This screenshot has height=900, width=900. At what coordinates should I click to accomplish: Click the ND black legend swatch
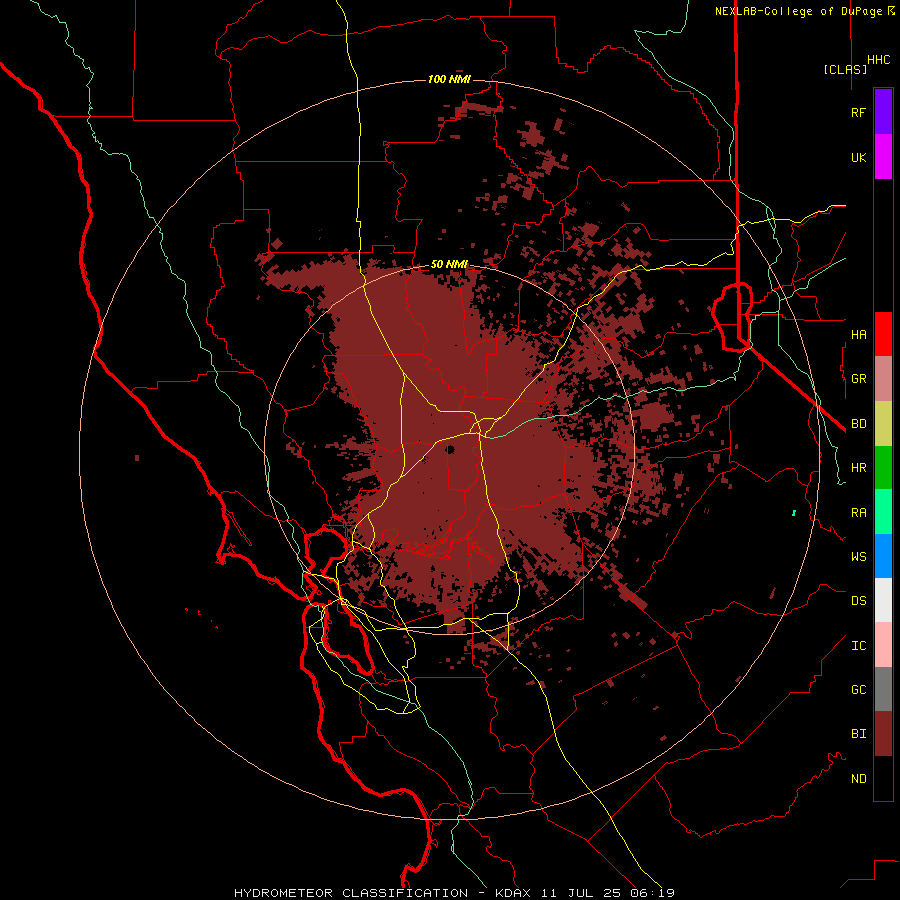(883, 778)
